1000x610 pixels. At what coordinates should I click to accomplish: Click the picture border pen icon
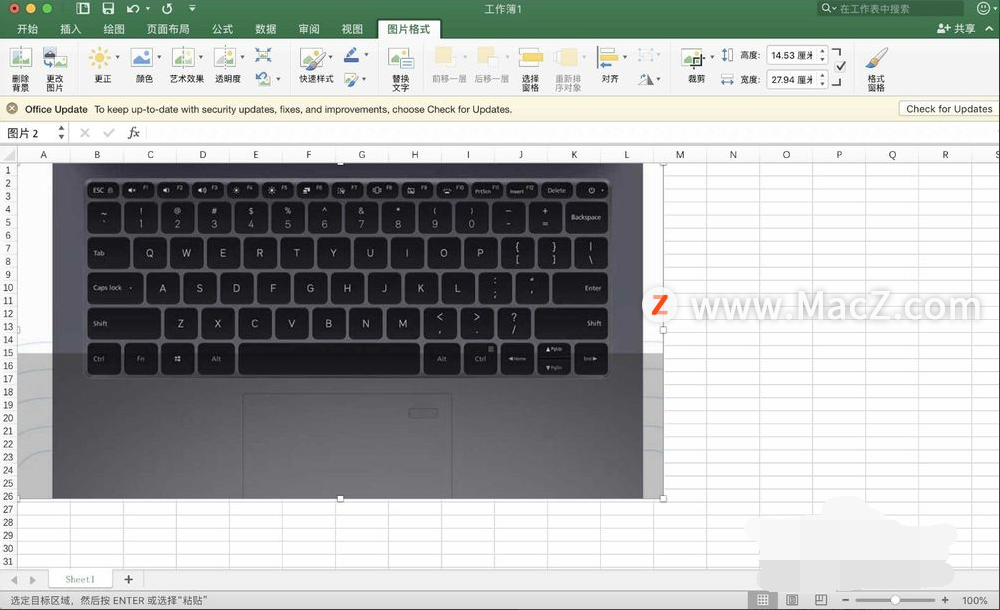[x=351, y=55]
